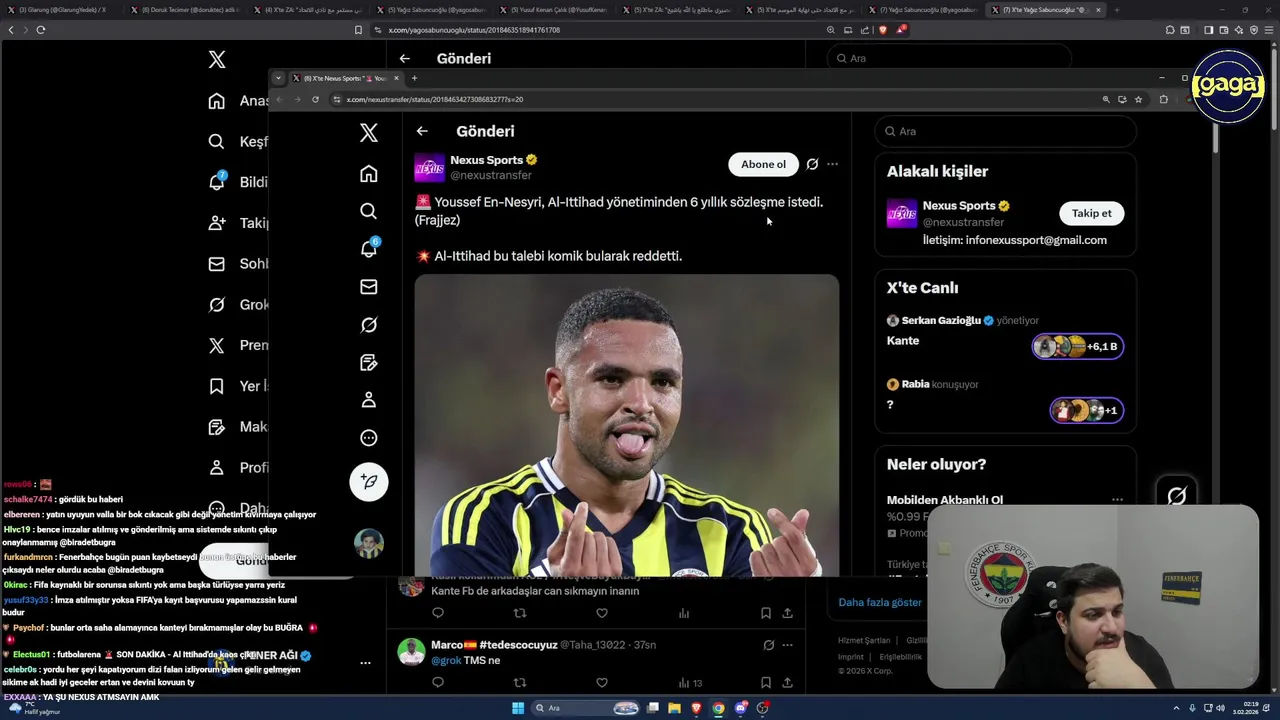Repost Marco's '@grok TMS ne' tweet

519,683
